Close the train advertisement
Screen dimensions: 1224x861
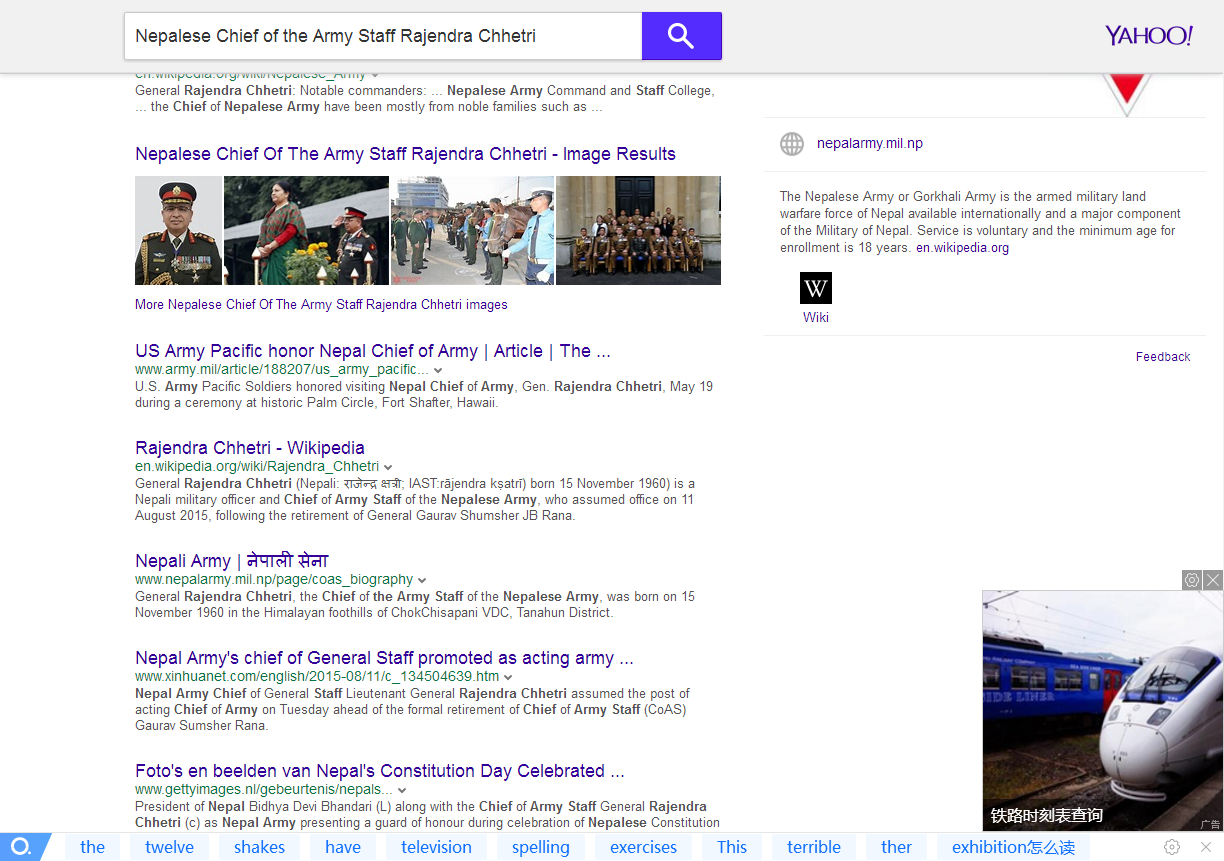(x=1212, y=580)
